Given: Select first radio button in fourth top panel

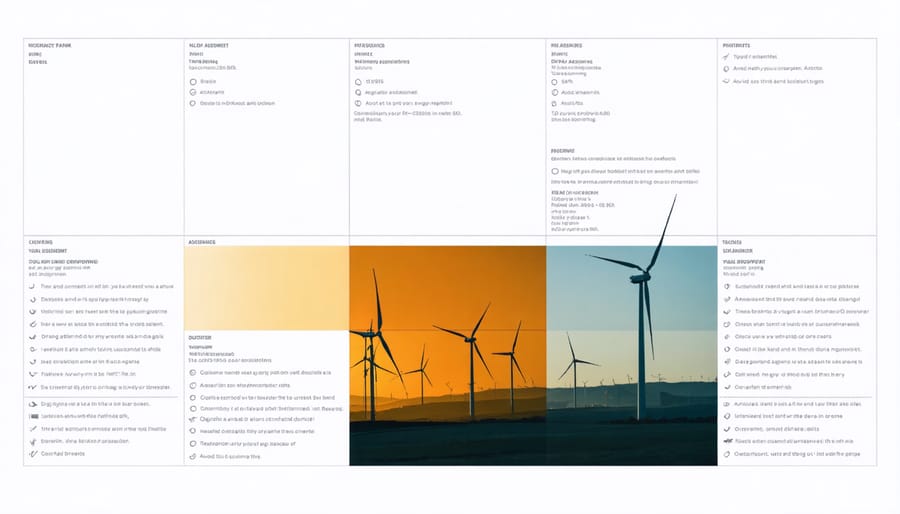Looking at the screenshot, I should click(x=554, y=81).
